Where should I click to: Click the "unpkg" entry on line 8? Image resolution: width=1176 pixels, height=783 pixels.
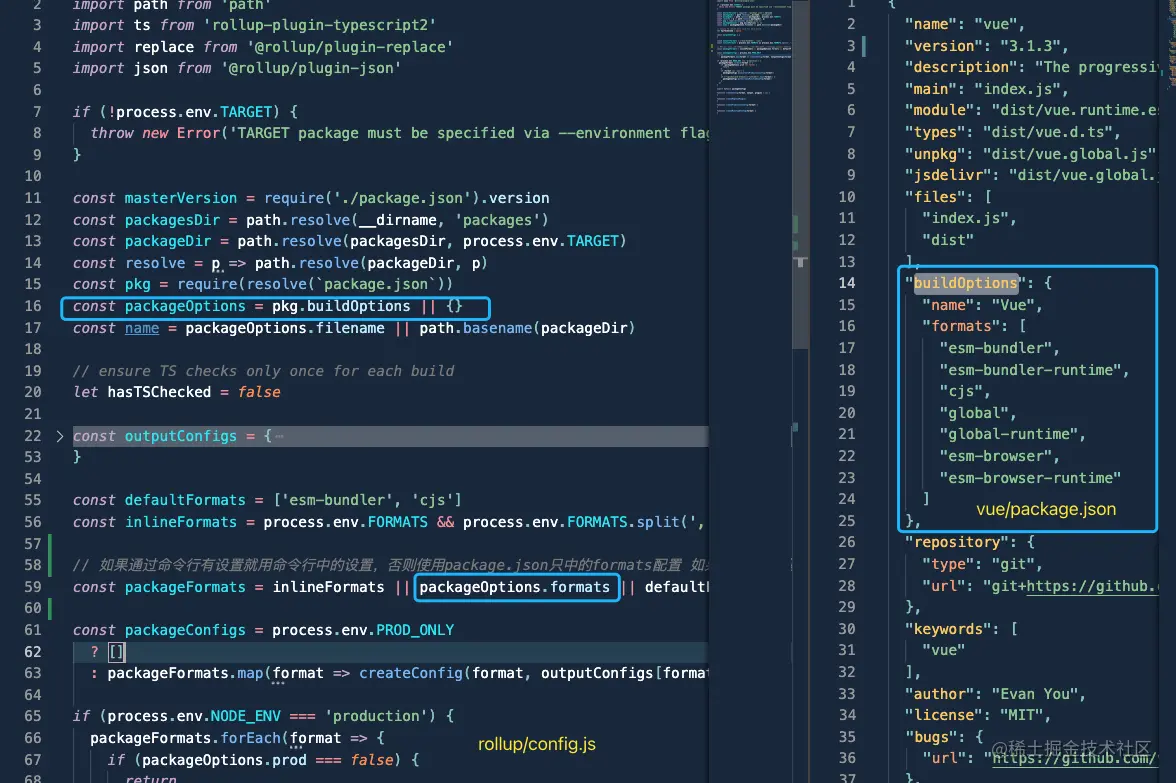click(x=1030, y=154)
